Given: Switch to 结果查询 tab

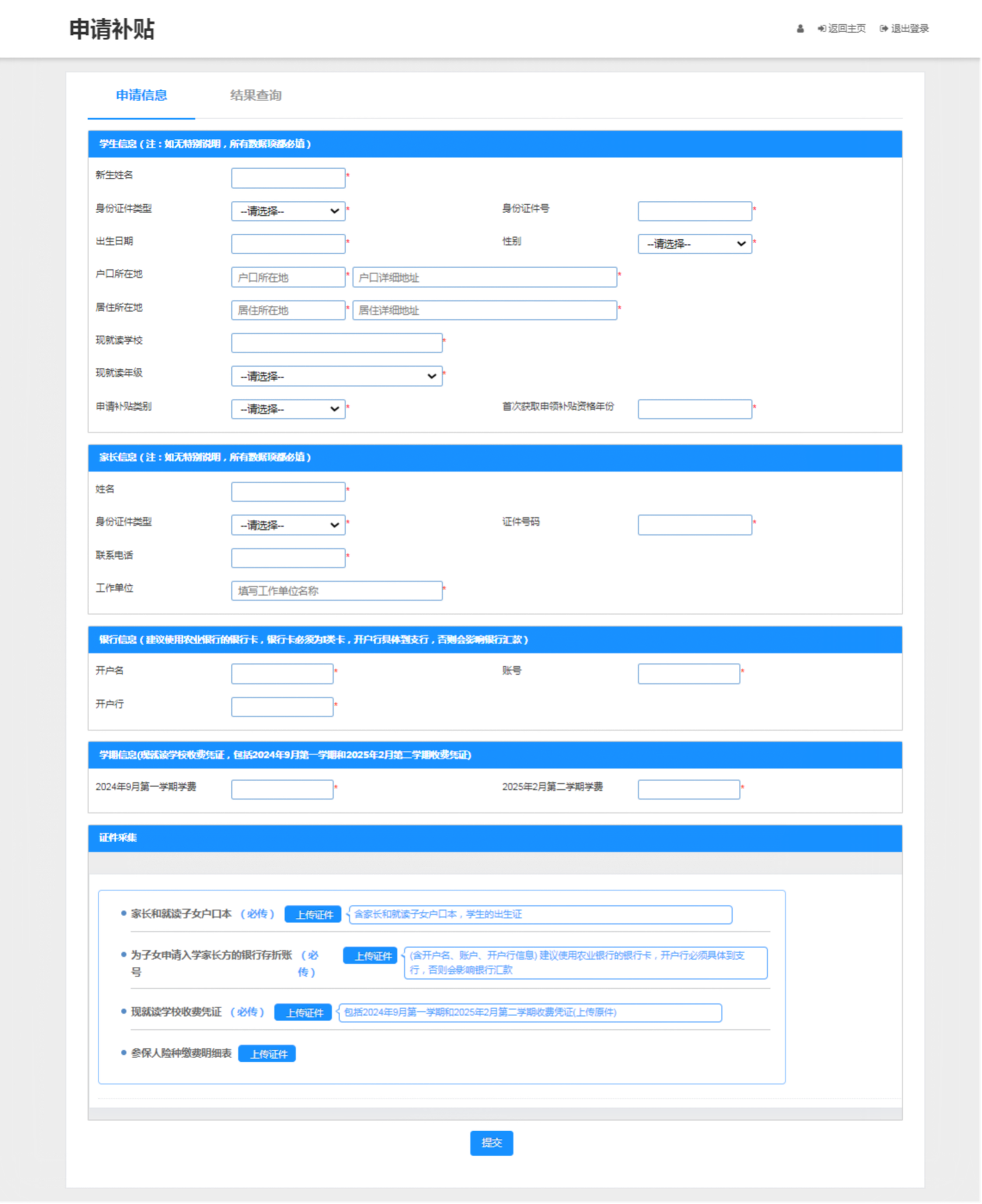Looking at the screenshot, I should (x=256, y=95).
